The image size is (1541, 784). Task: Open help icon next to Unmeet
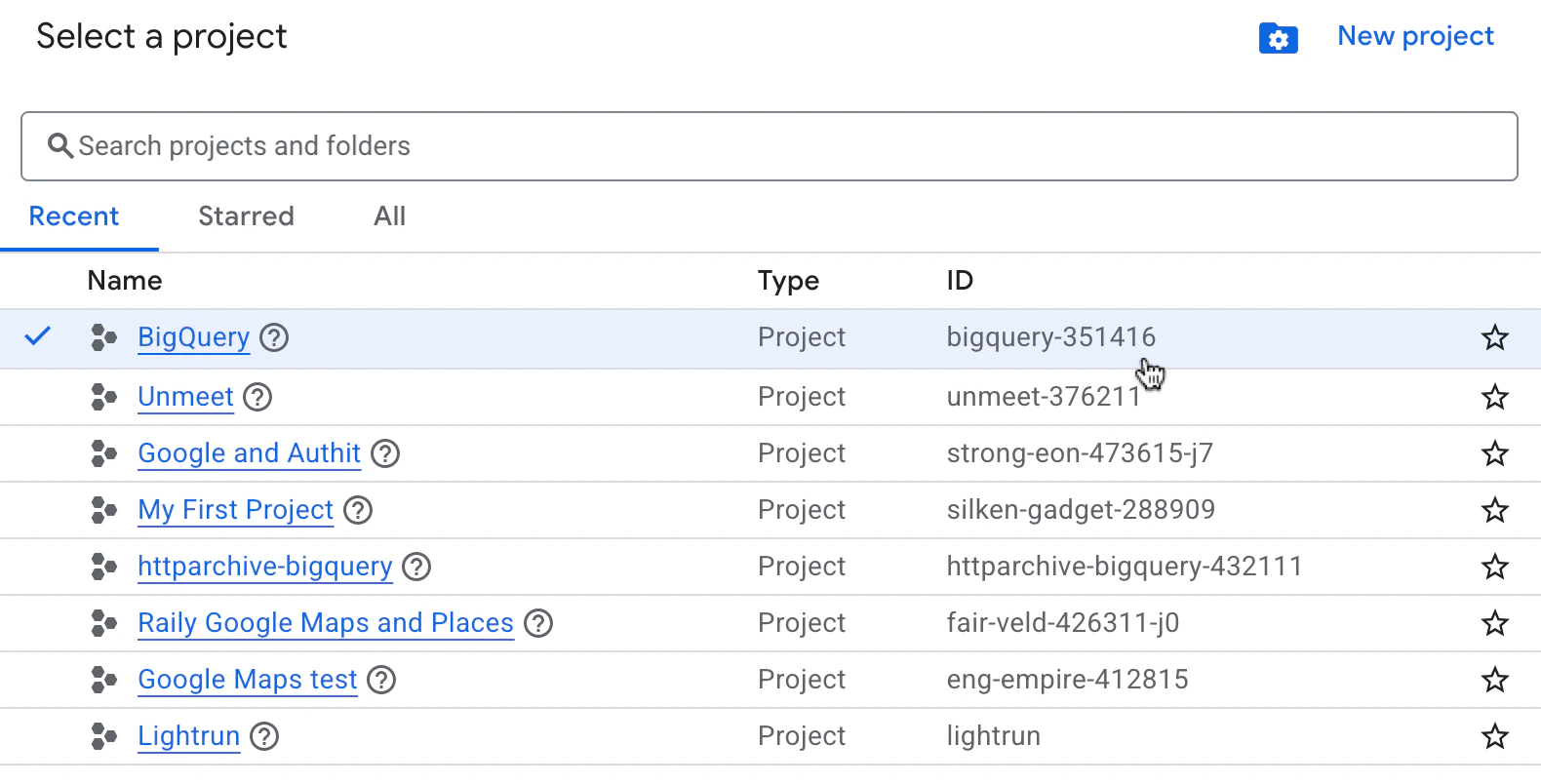257,397
